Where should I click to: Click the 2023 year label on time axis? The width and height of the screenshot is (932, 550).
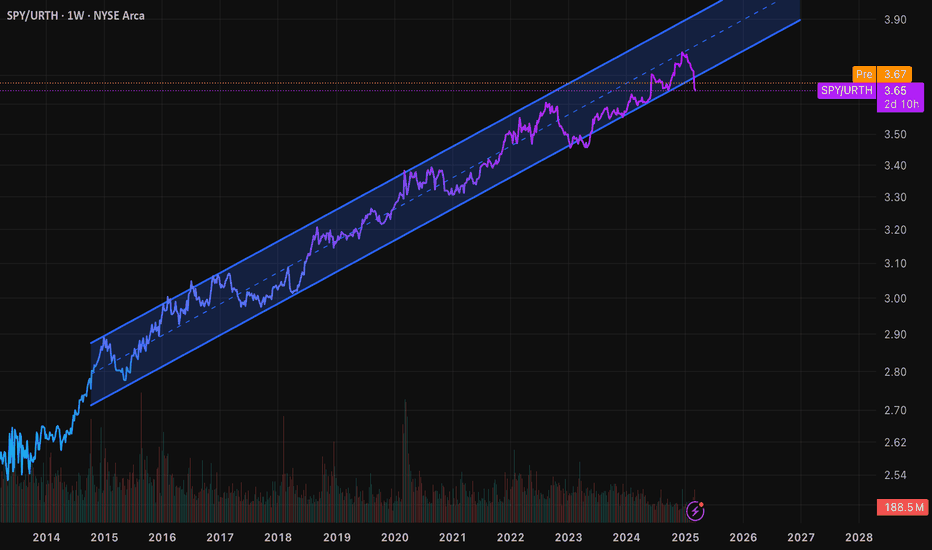pyautogui.click(x=568, y=538)
